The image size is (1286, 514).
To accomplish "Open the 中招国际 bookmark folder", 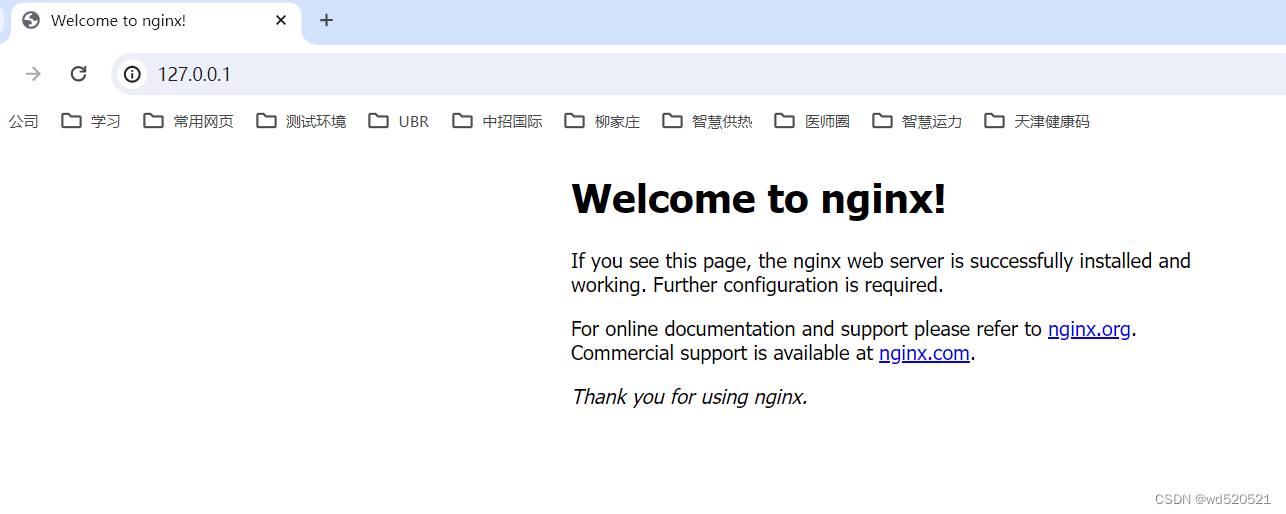I will 497,121.
